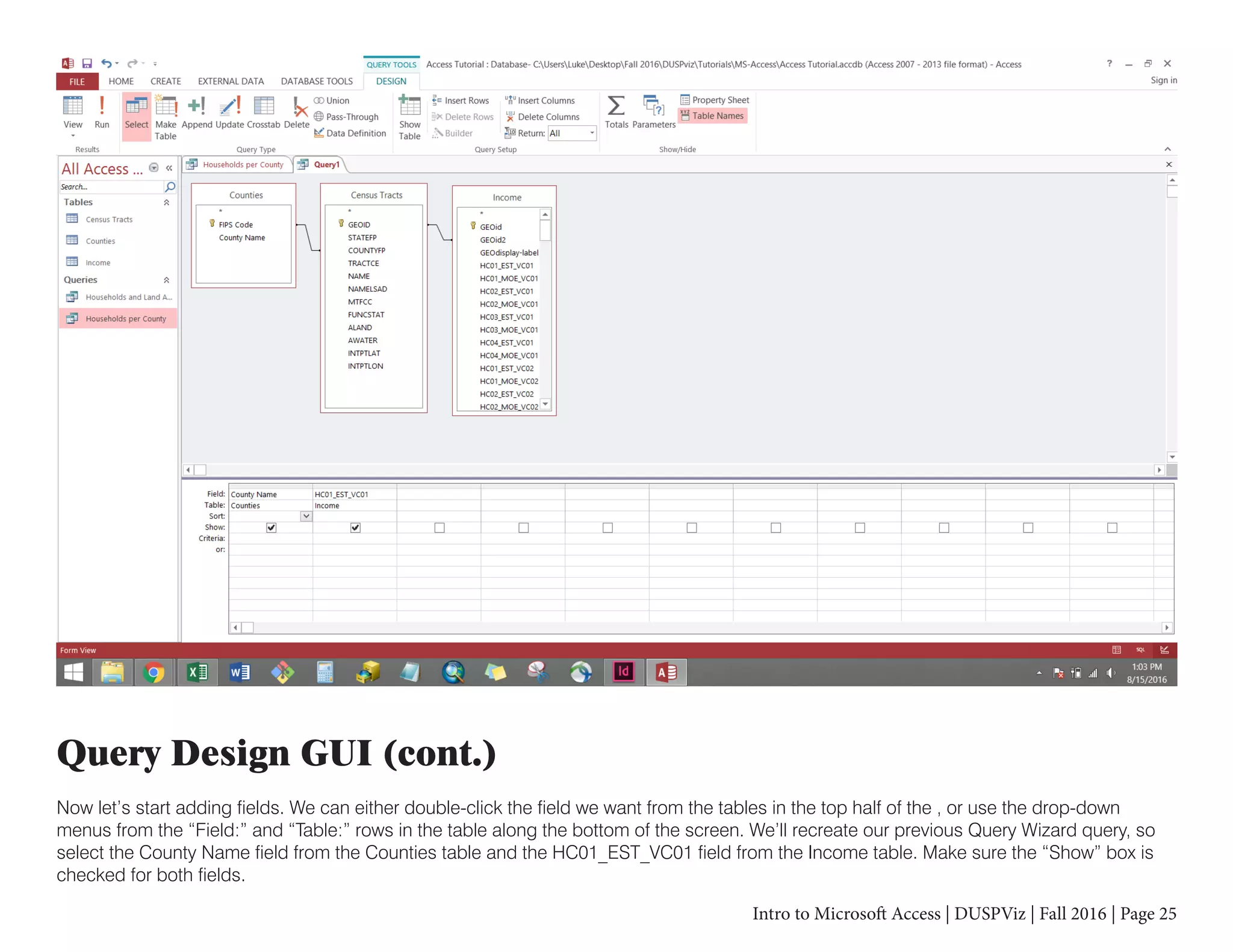Check the Show box in seventh column
Screen dimensions: 1233x952
coord(776,528)
